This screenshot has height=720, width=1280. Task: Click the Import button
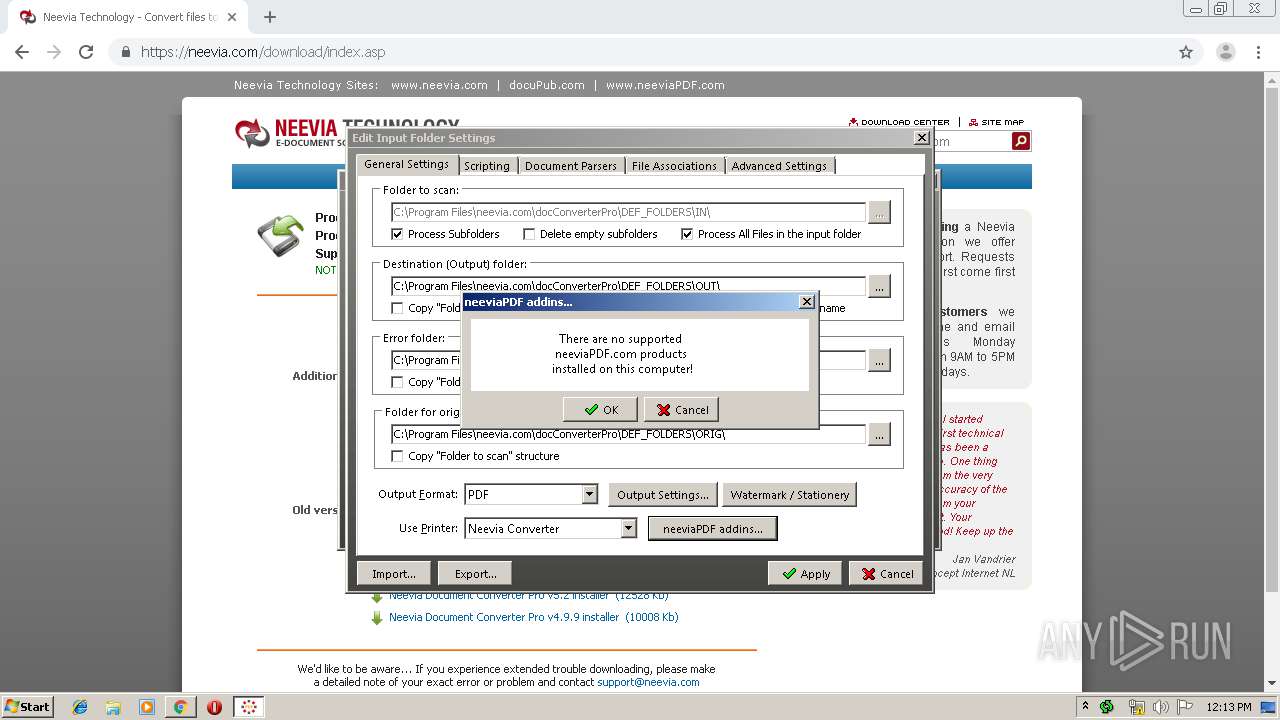(393, 573)
